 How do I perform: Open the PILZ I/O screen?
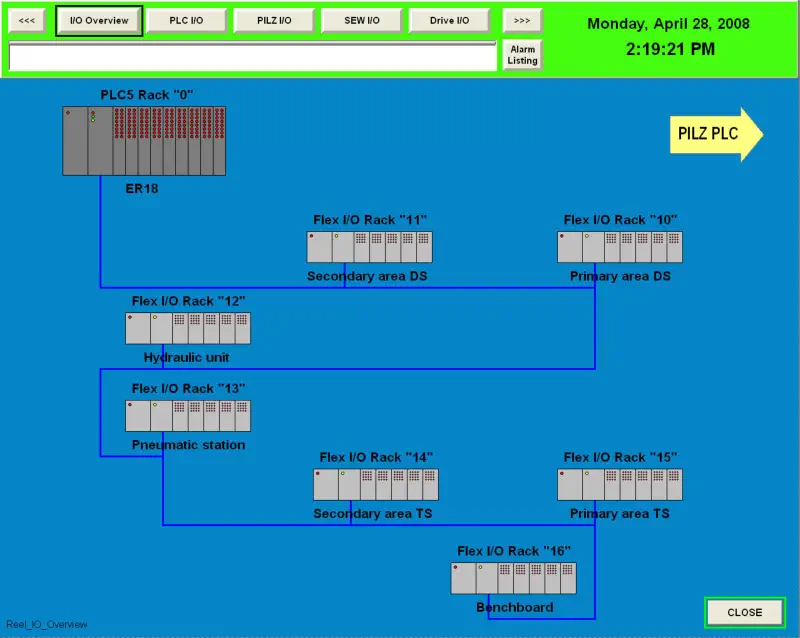pyautogui.click(x=273, y=20)
